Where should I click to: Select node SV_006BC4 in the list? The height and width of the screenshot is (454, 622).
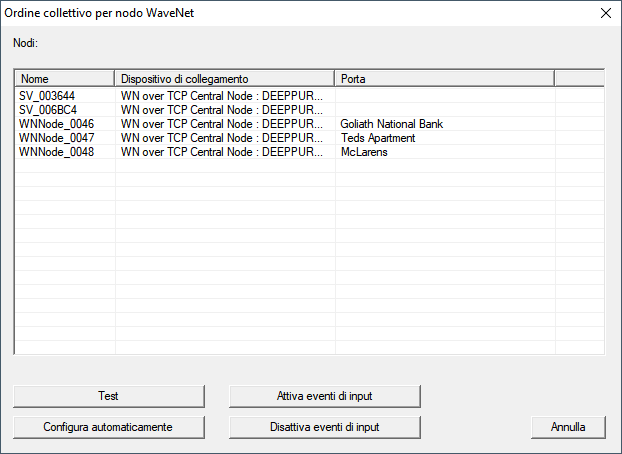tap(47, 110)
